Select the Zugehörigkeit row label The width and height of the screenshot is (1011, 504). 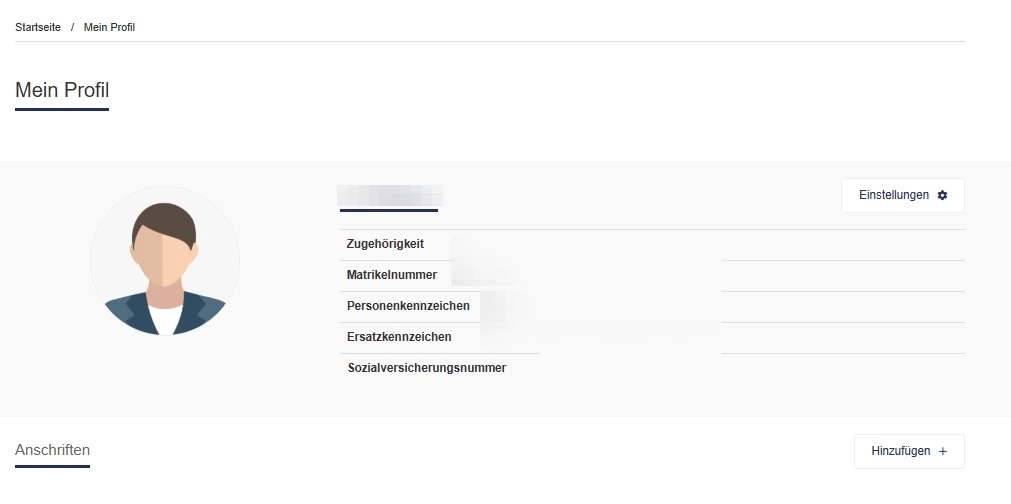tap(386, 244)
